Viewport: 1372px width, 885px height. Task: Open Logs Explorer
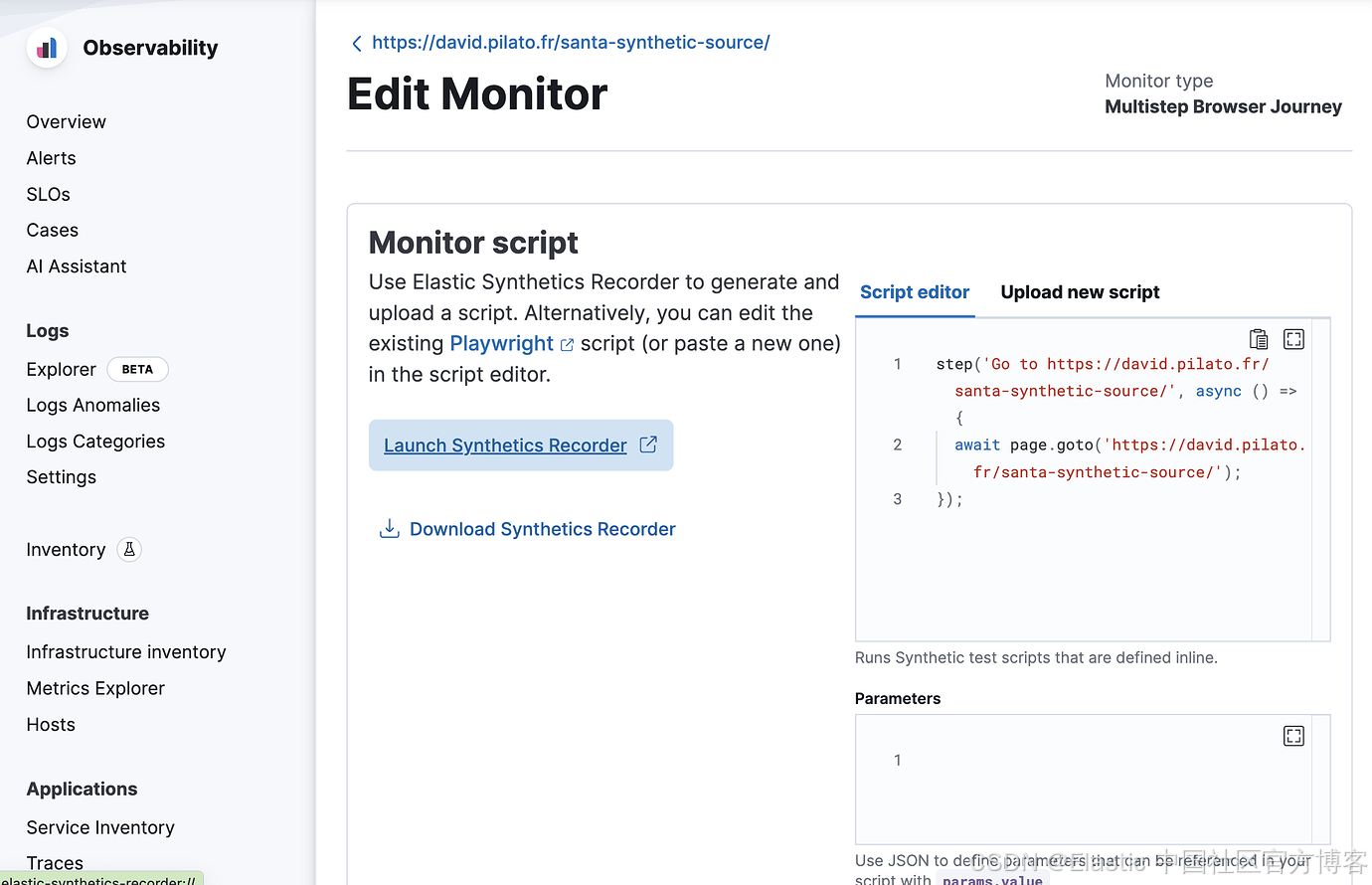[x=62, y=370]
